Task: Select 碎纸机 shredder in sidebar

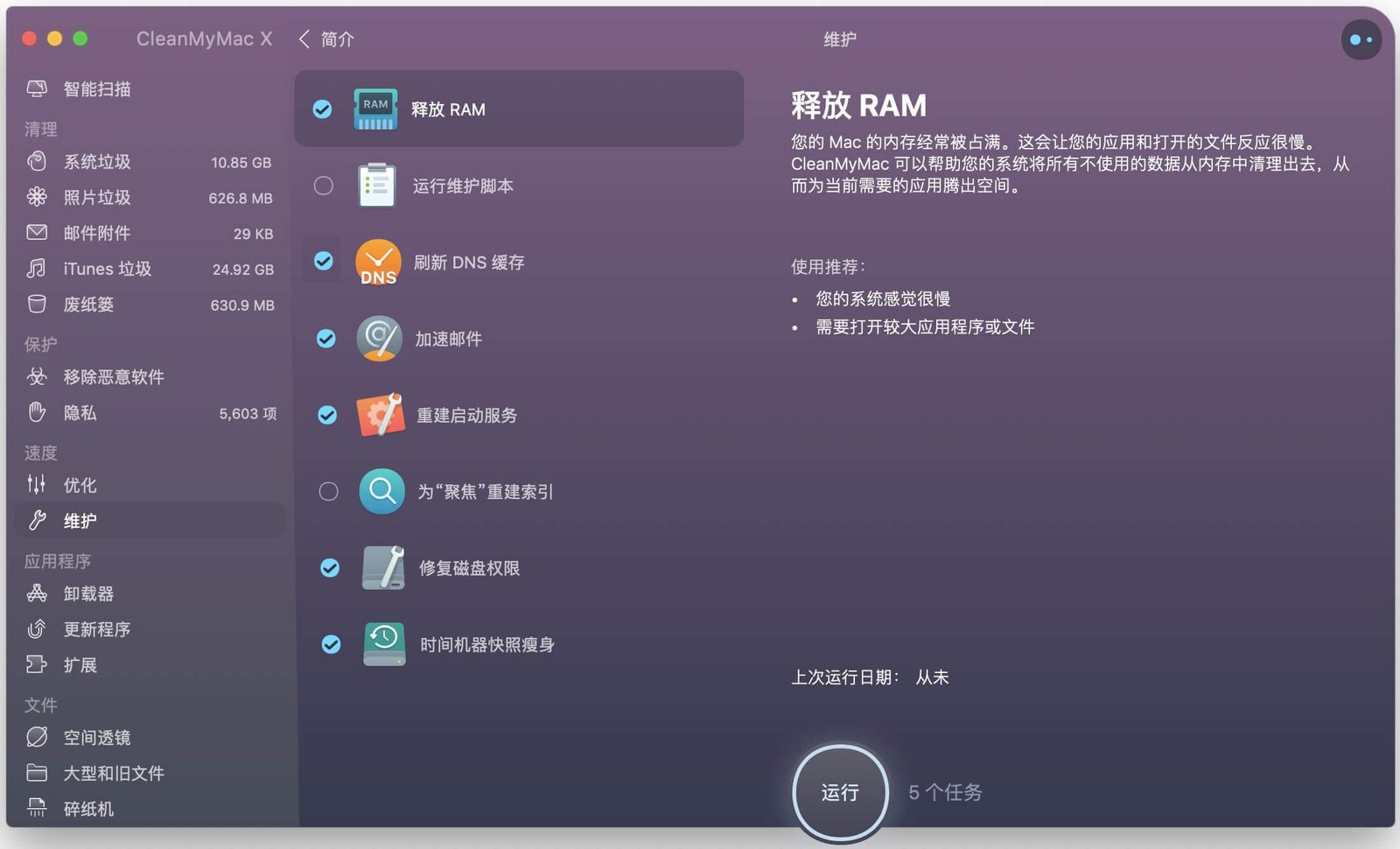Action: point(88,809)
